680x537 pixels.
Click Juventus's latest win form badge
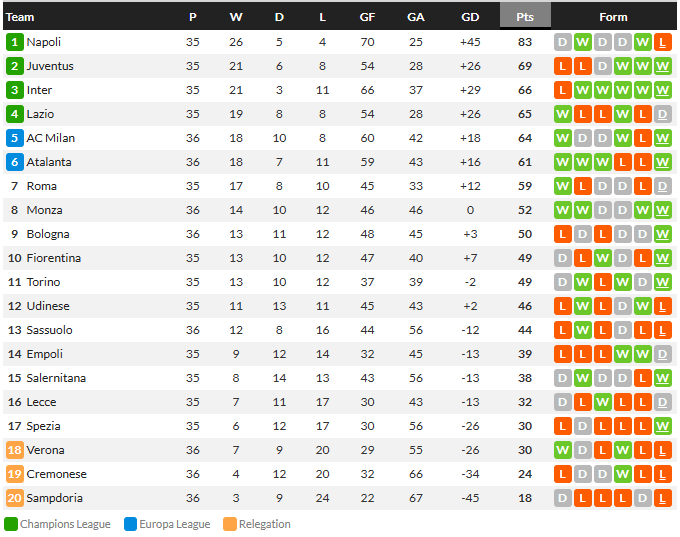662,66
